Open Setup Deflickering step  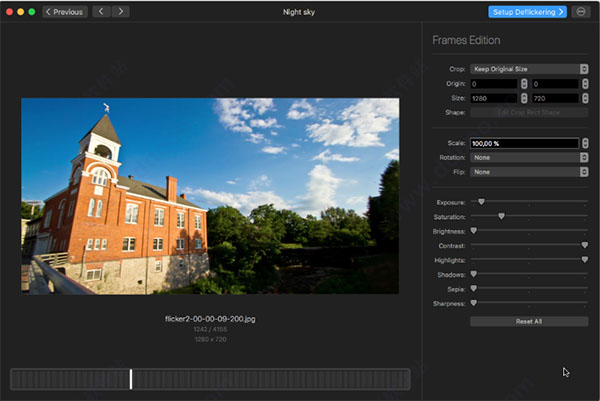point(527,12)
